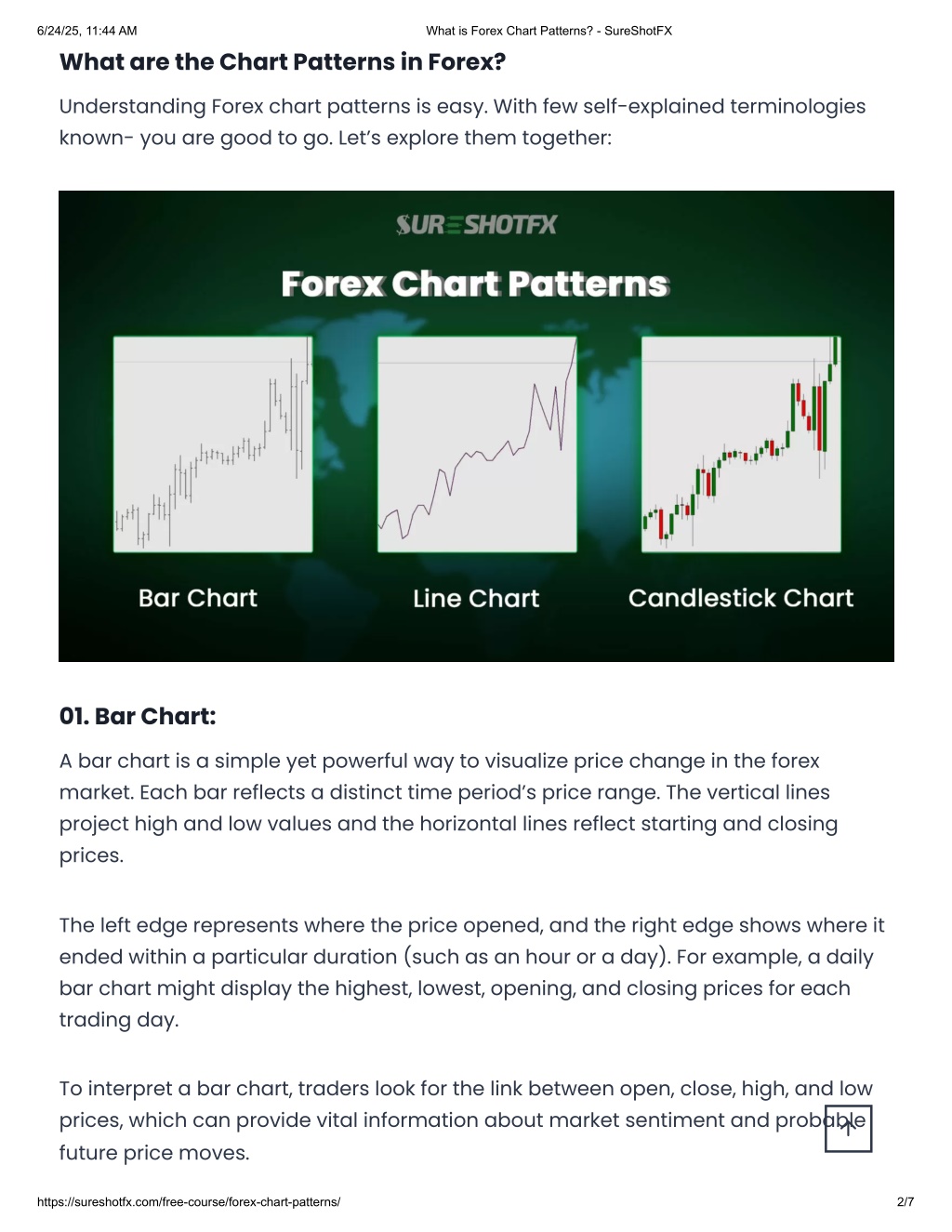Click the '01. Bar Chart:' section heading

point(138,716)
